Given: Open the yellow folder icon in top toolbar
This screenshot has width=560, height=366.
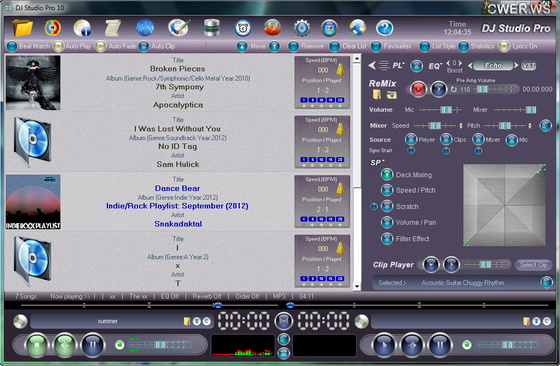Looking at the screenshot, I should [x=22, y=28].
